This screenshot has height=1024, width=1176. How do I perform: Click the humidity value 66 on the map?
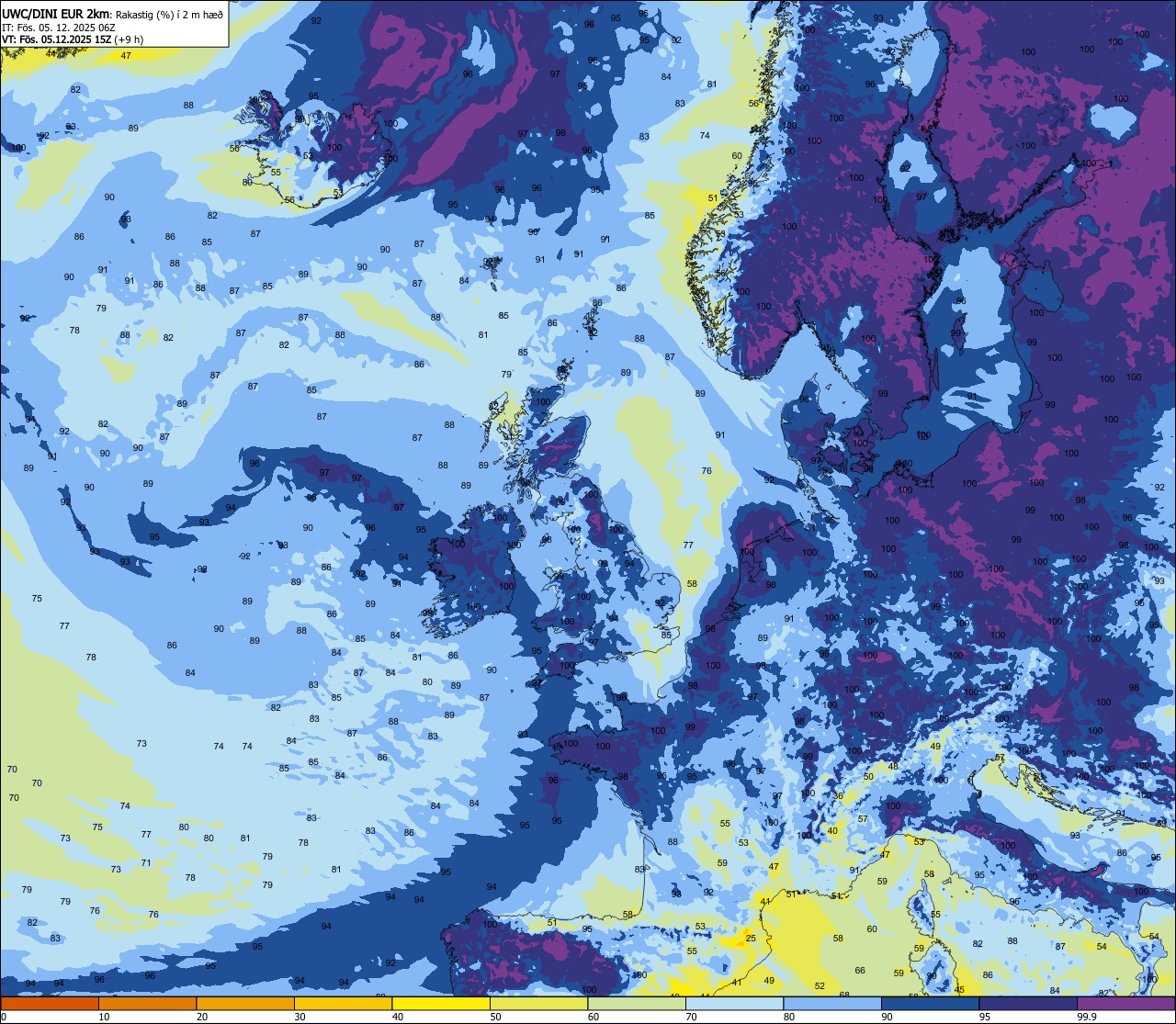[860, 970]
